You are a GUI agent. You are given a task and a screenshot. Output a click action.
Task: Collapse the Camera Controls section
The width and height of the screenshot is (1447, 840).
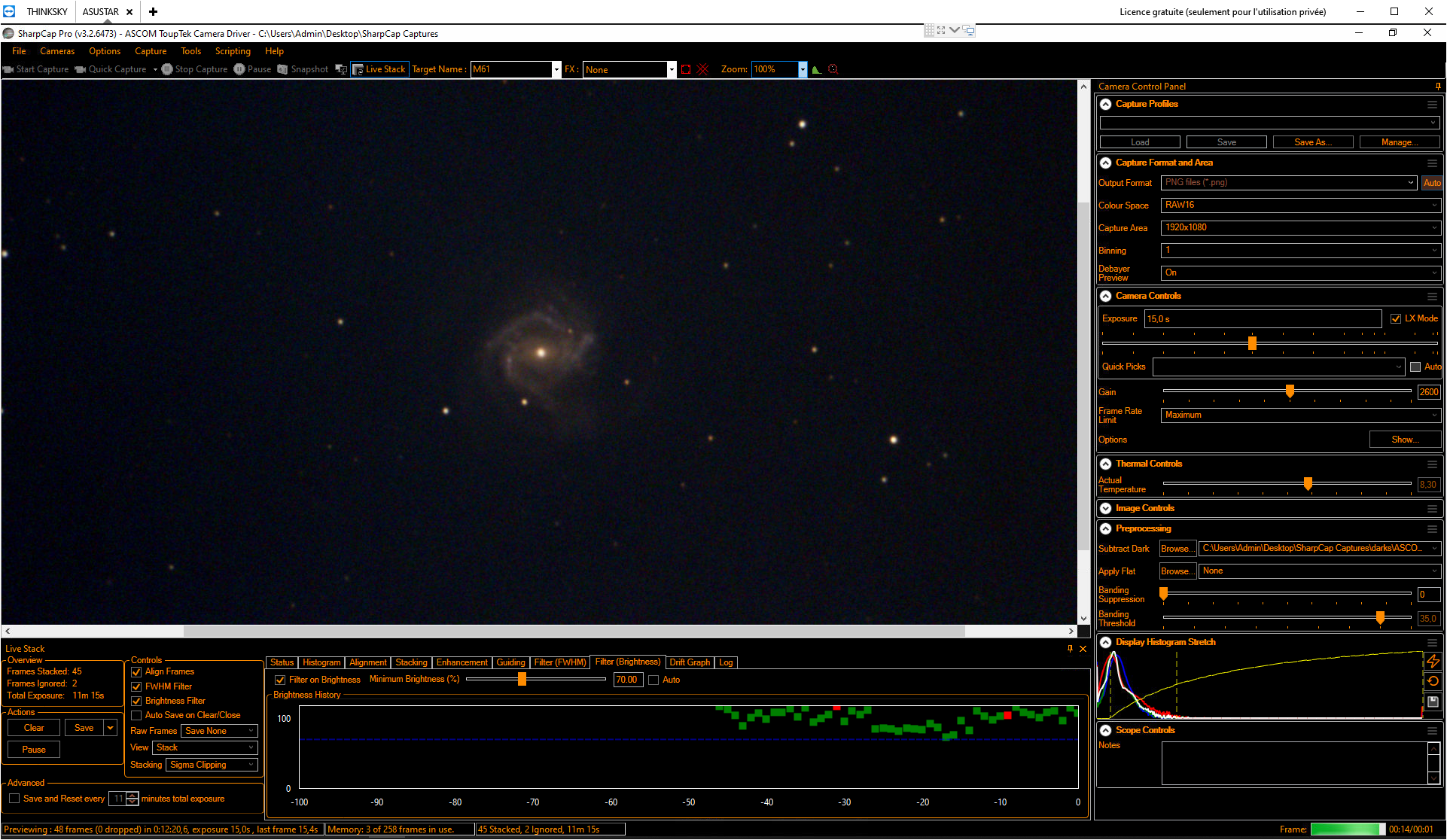click(1105, 297)
